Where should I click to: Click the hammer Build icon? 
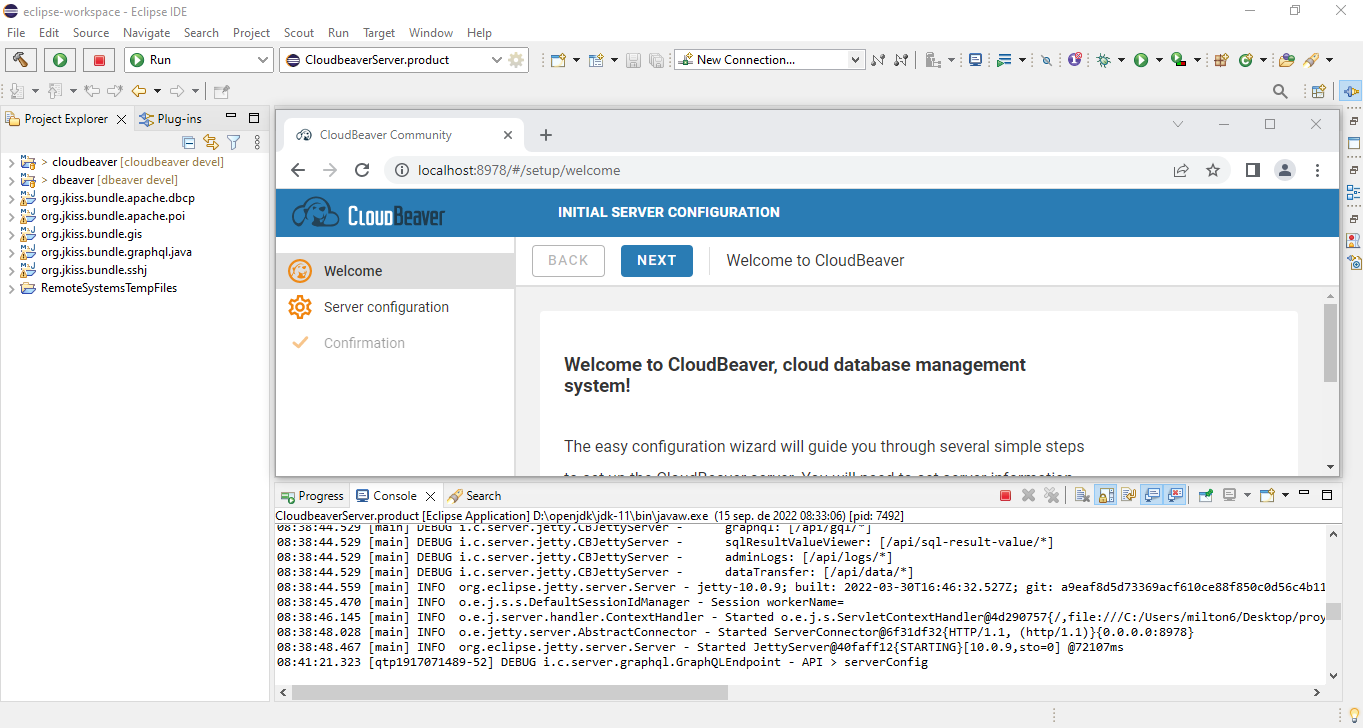[x=20, y=59]
